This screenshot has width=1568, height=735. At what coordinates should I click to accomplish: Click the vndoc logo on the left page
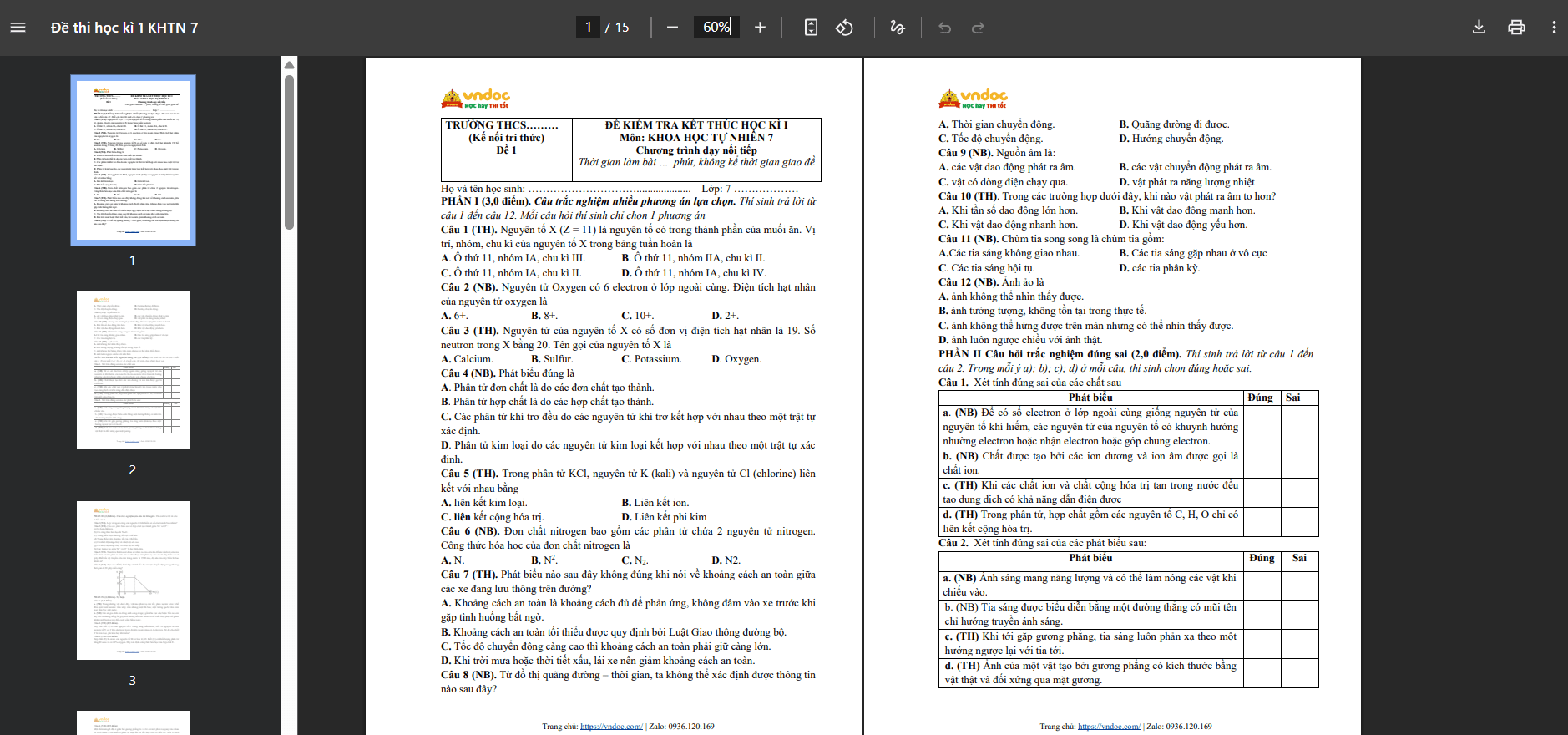click(x=475, y=99)
